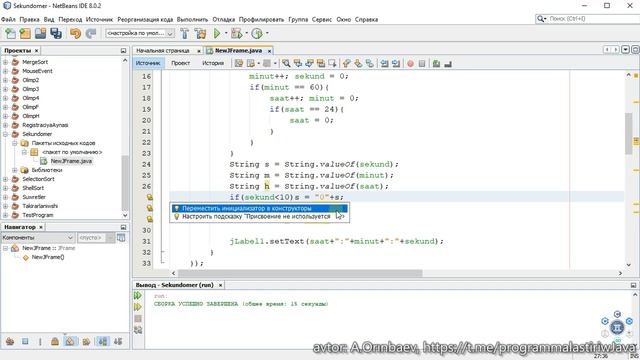Switch to Проект design view
640x360 pixels.
point(180,63)
